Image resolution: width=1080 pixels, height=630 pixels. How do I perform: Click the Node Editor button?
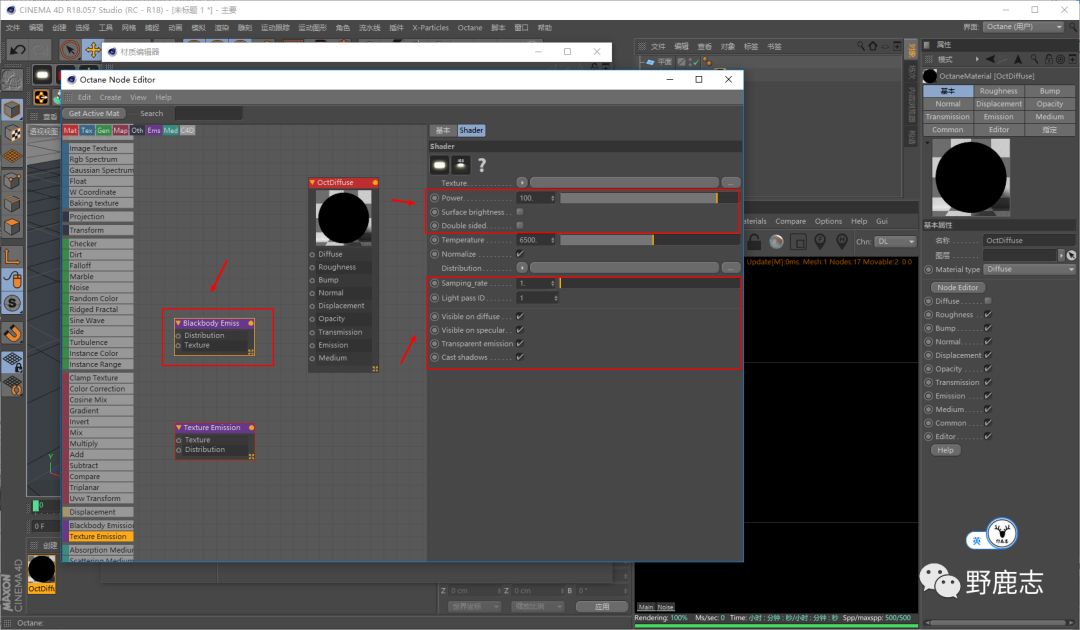[x=957, y=287]
